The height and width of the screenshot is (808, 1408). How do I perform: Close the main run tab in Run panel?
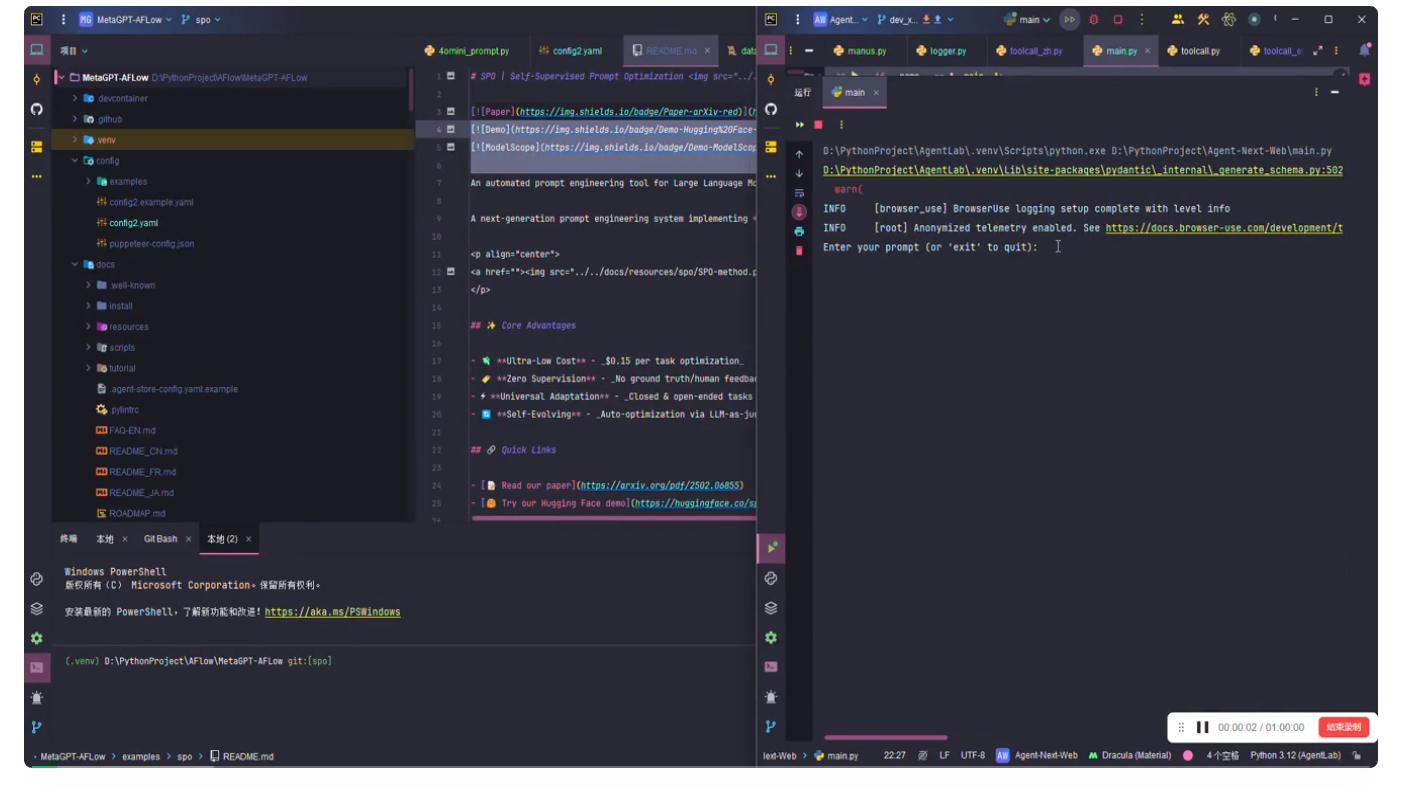876,93
